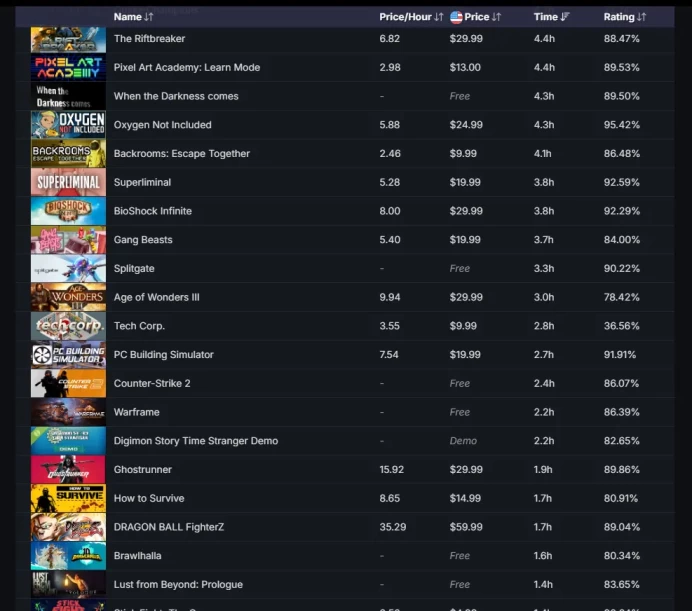
Task: Click The Riftbreaker game thumbnail
Action: [68, 39]
